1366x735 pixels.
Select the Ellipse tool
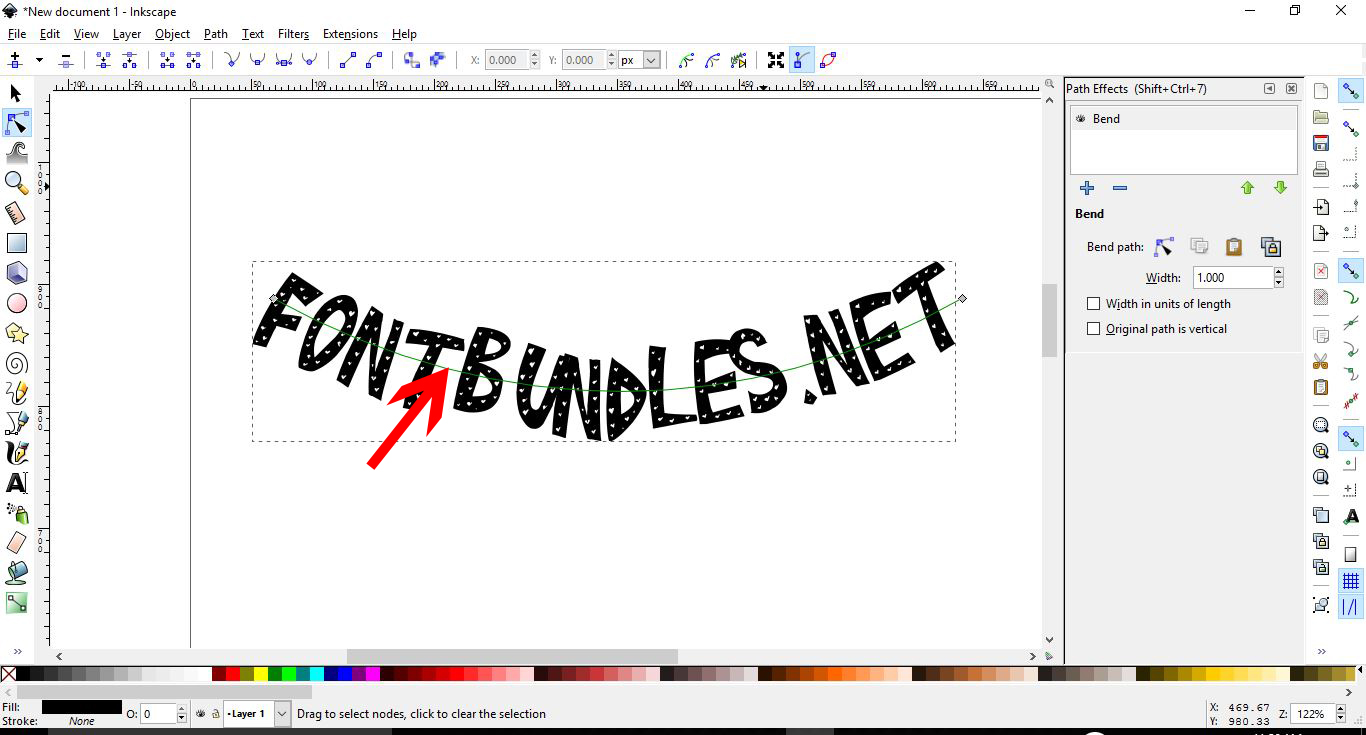[17, 303]
